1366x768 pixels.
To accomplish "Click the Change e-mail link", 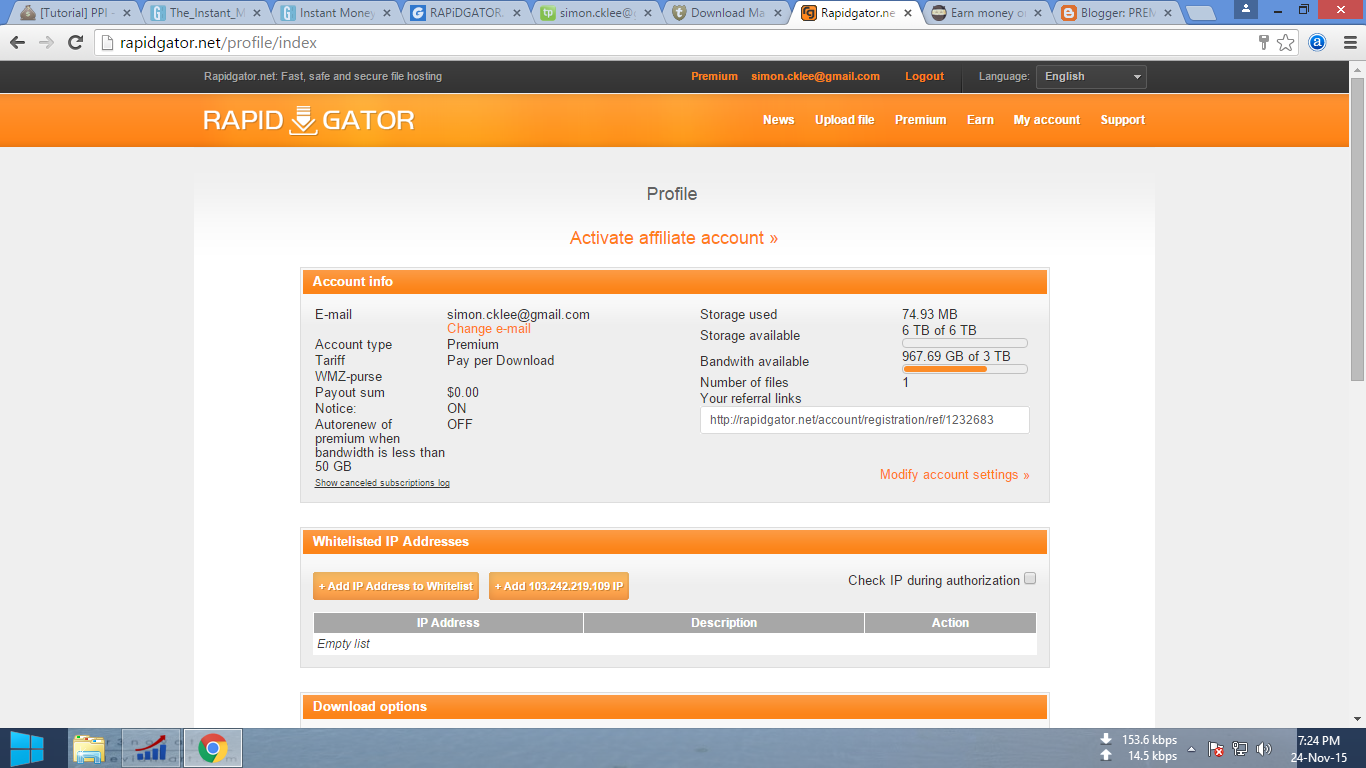I will (x=489, y=329).
